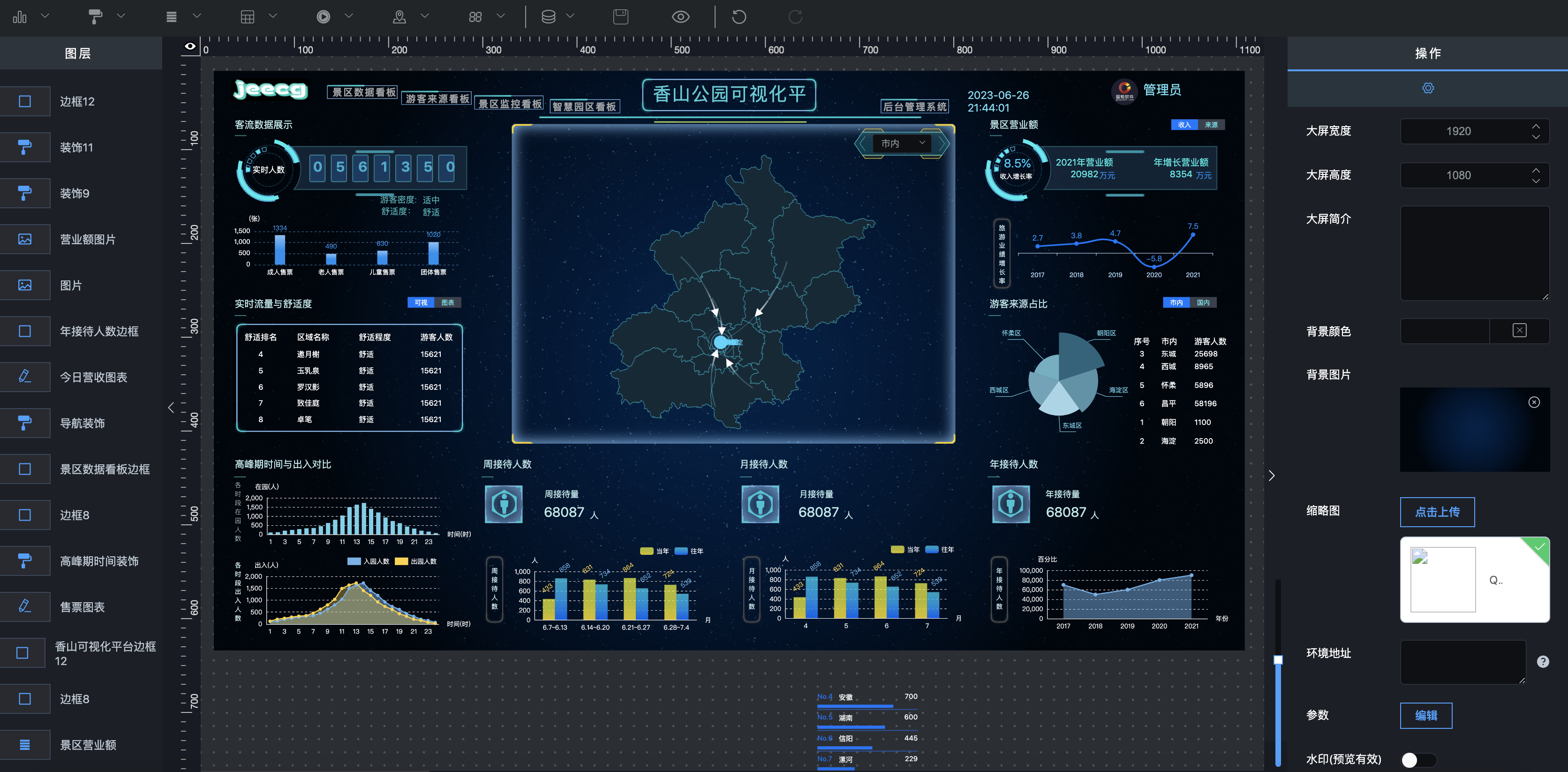Click the undo arrow icon
The width and height of the screenshot is (1568, 772).
[x=739, y=16]
